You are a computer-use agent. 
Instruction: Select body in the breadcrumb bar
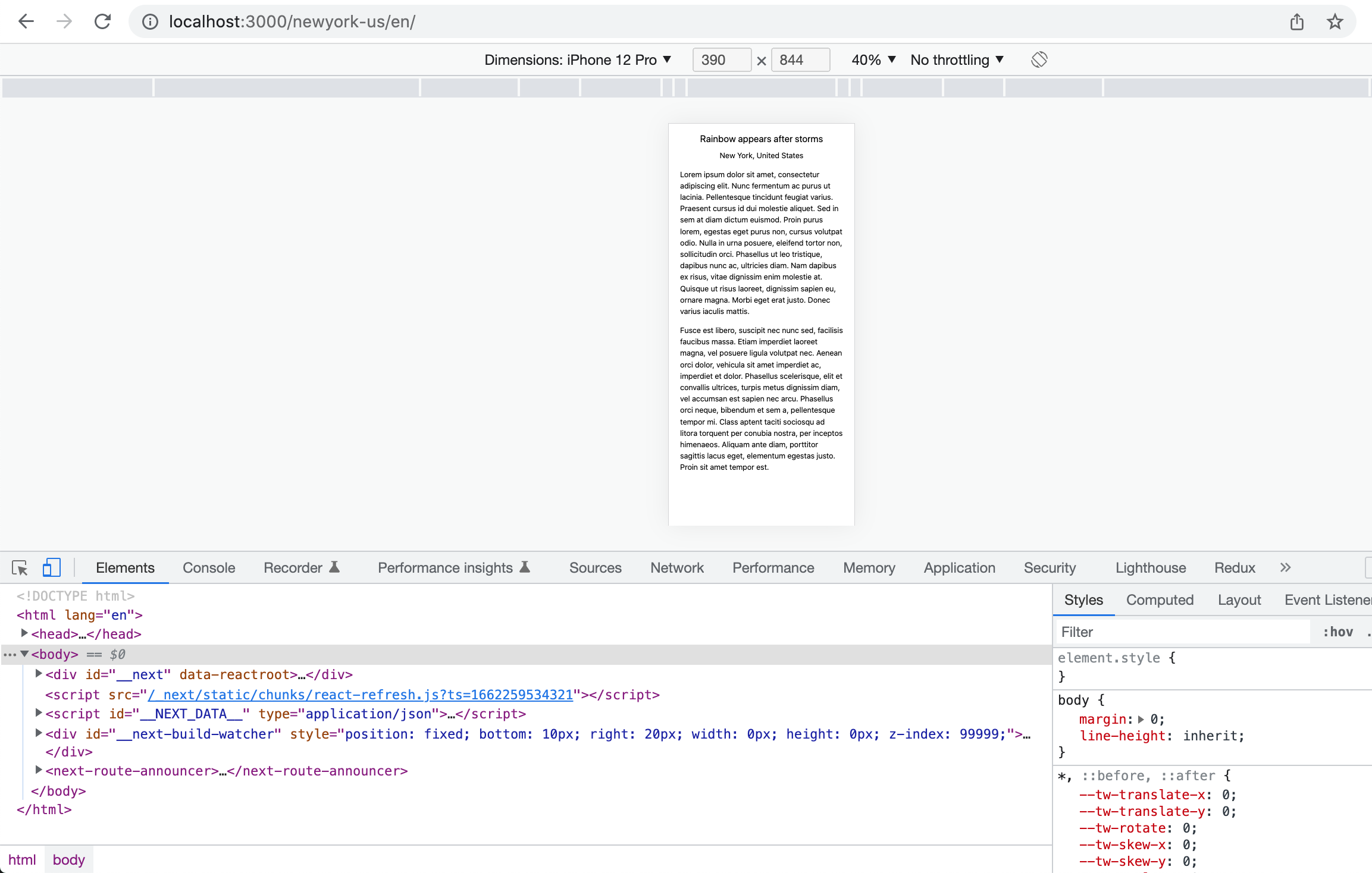tap(69, 860)
